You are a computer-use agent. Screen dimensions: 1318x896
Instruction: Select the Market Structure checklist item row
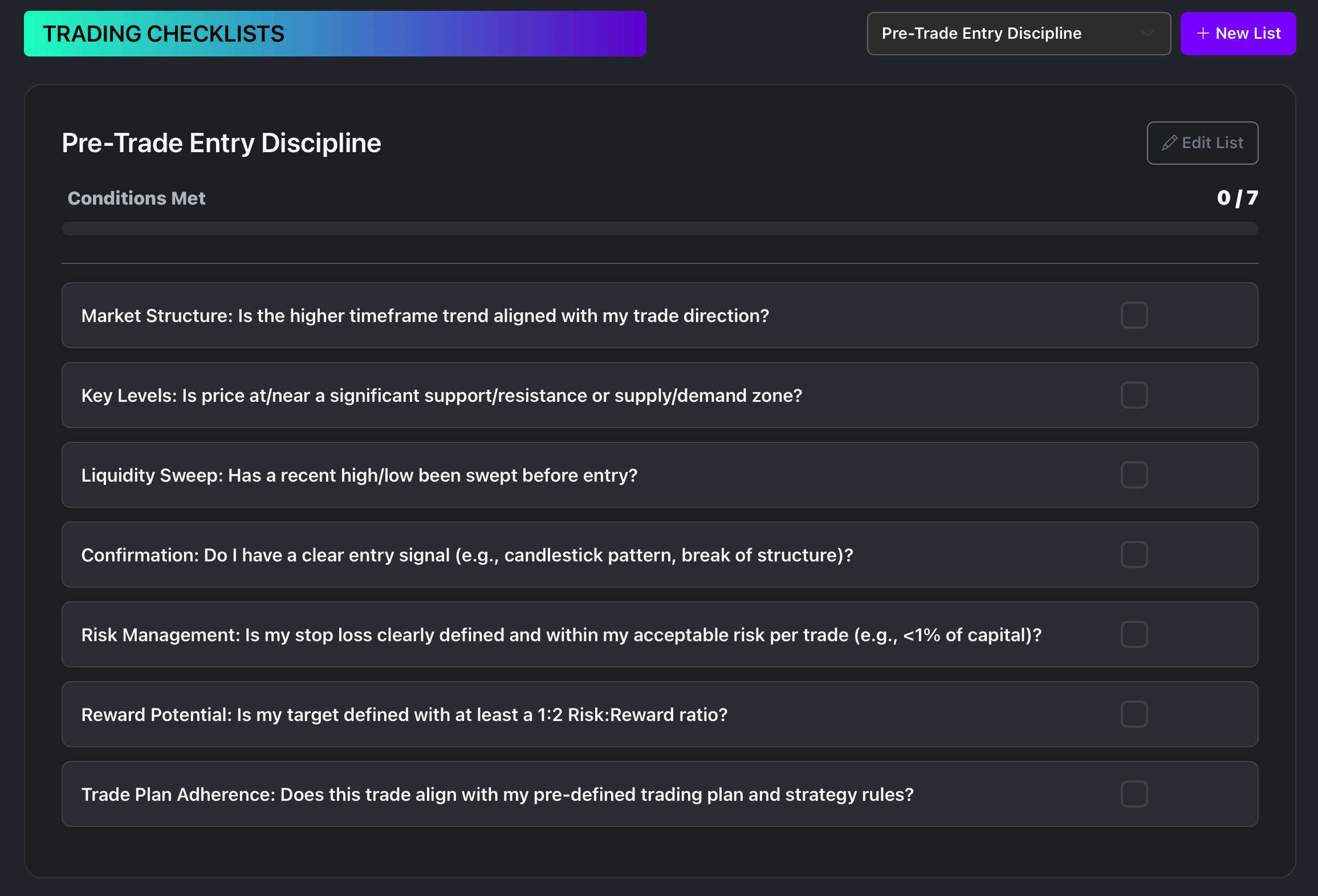(x=513, y=315)
